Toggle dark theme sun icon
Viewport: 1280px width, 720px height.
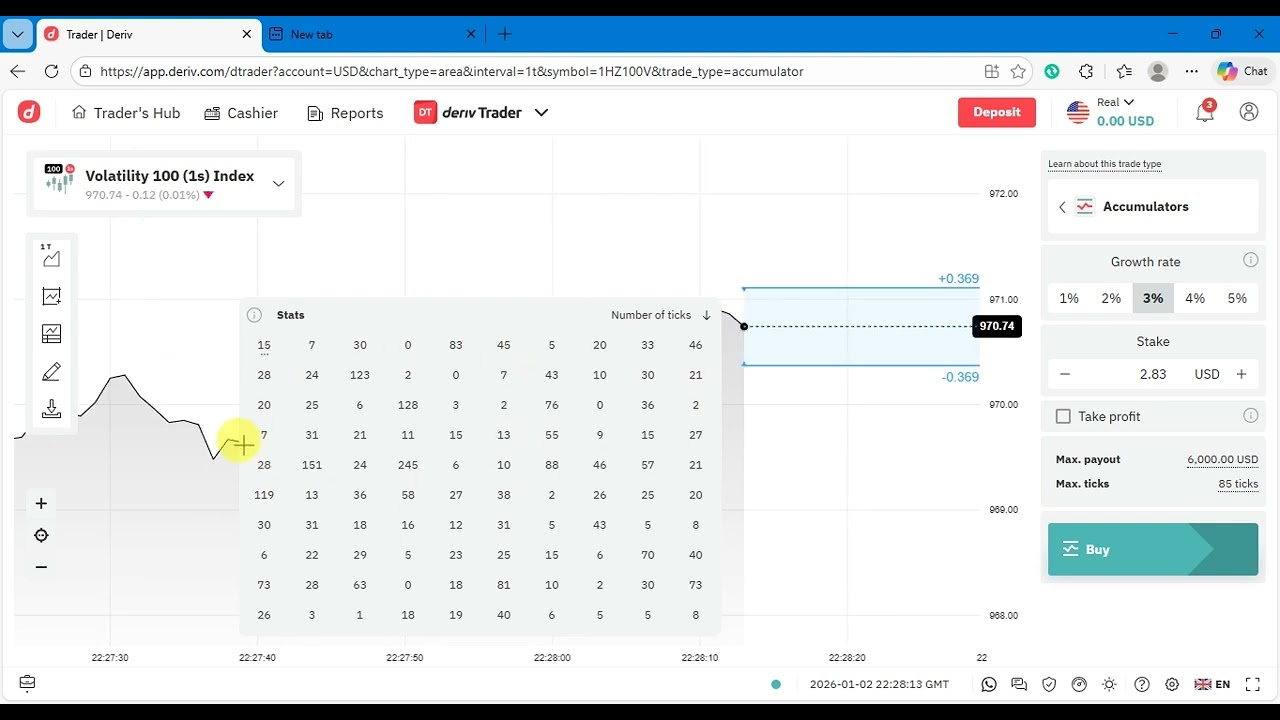1109,684
